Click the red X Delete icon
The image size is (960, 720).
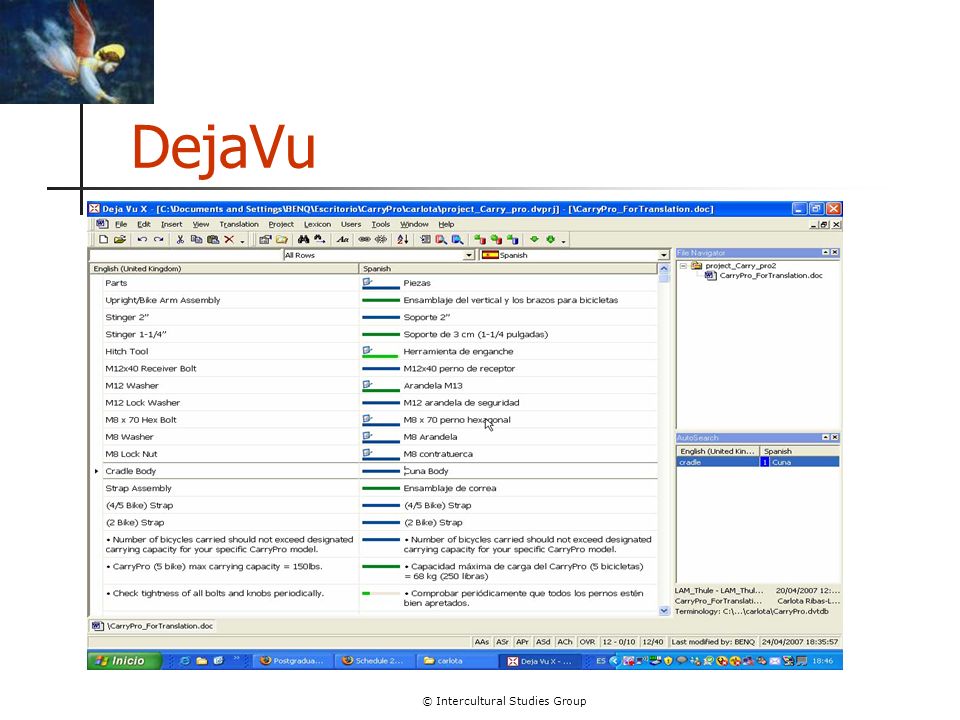(229, 239)
